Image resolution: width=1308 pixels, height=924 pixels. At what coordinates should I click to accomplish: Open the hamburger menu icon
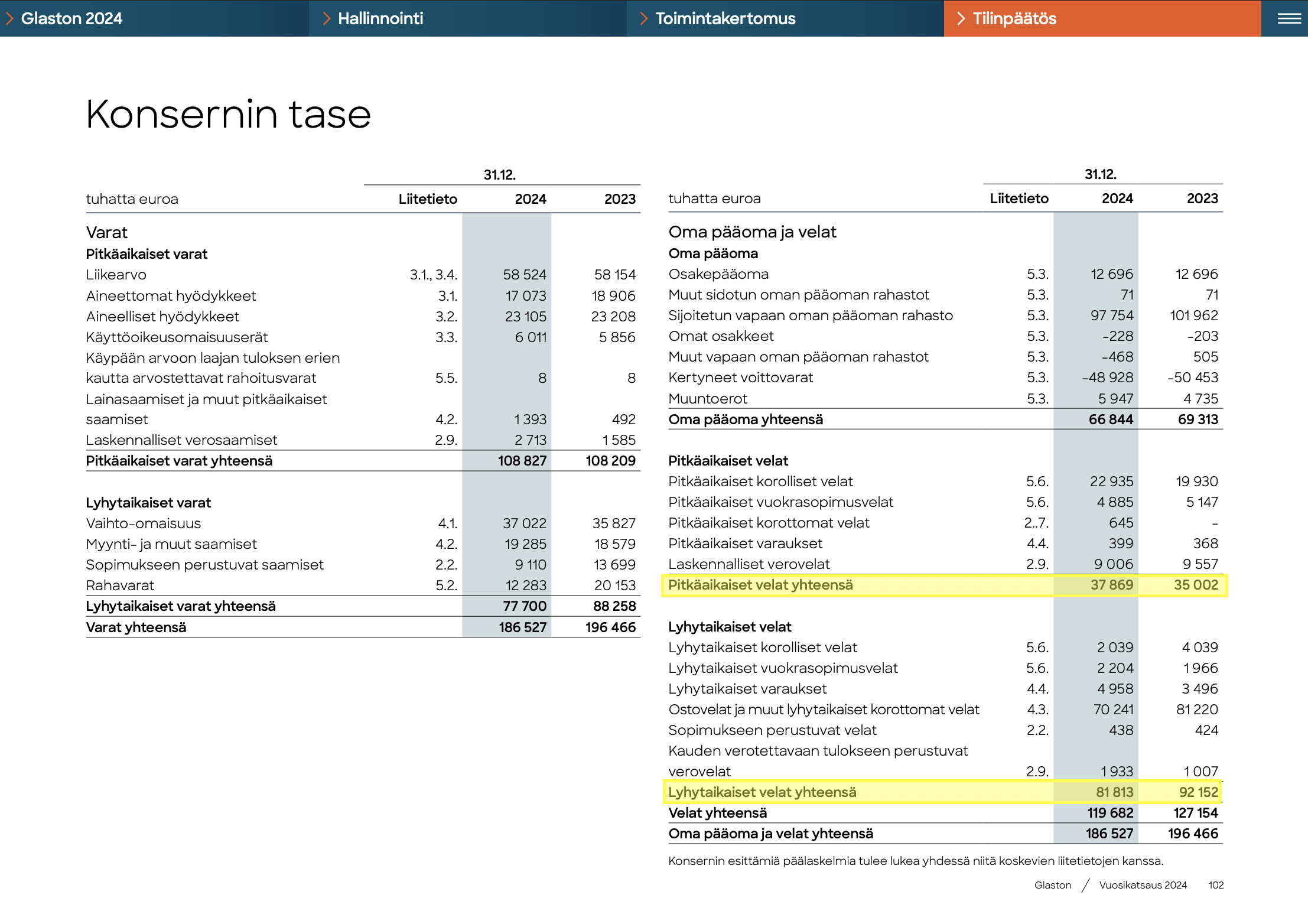1289,18
